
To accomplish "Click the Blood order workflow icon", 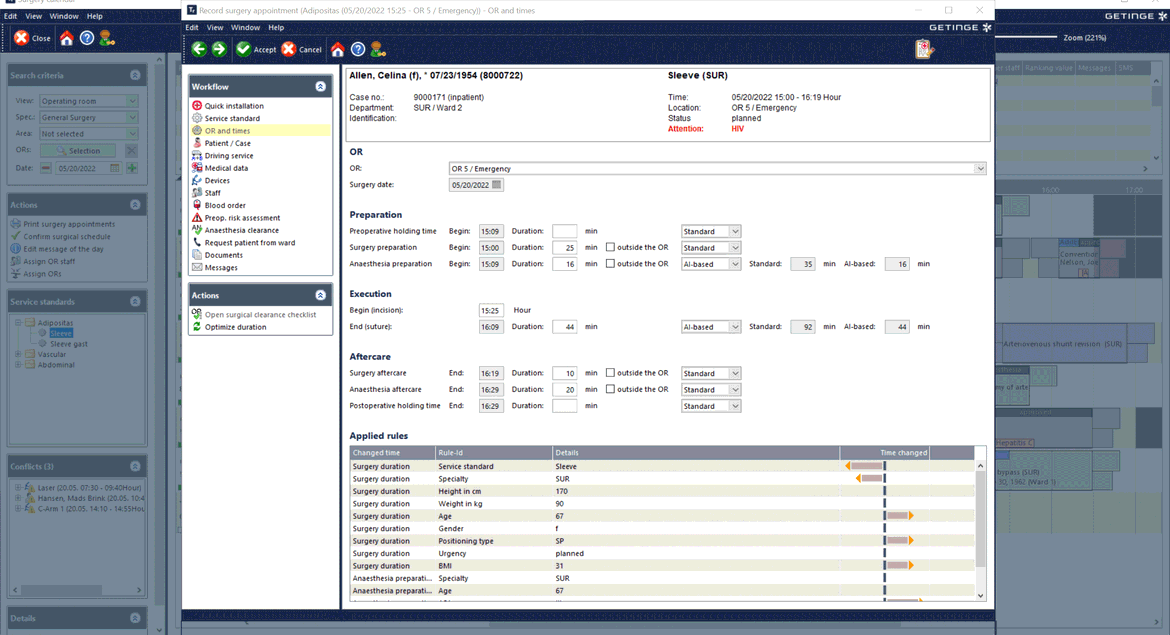I will coord(197,205).
